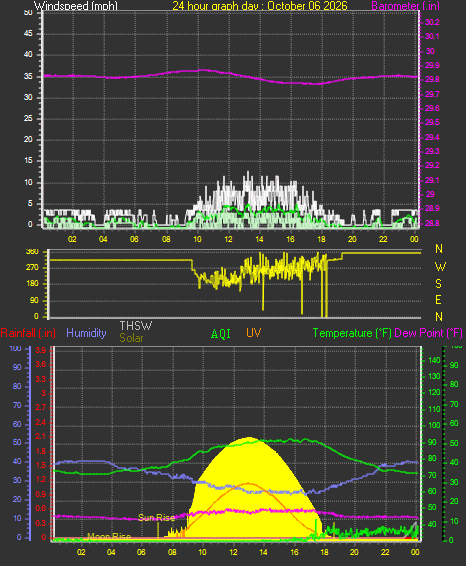Select the red 'Rainfall (.in)' legend label

click(x=28, y=333)
